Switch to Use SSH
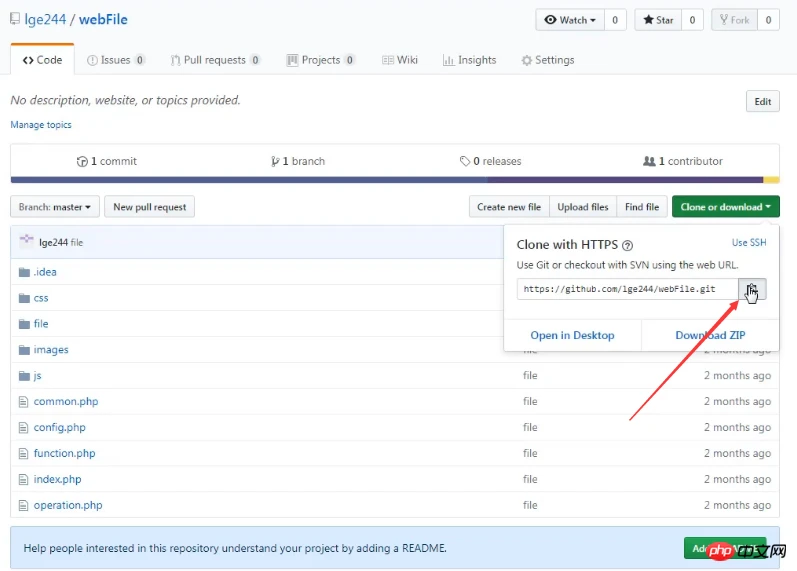 point(748,243)
